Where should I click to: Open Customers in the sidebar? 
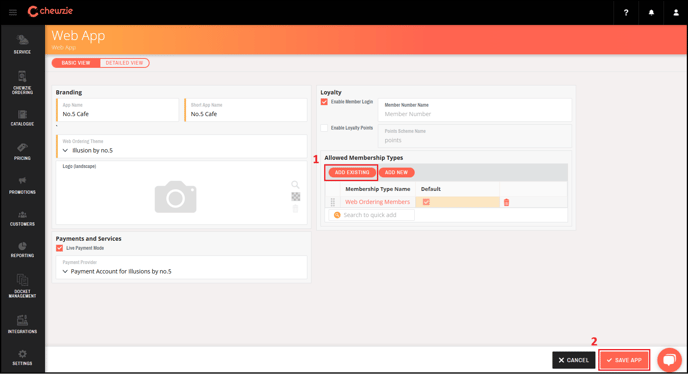pos(22,218)
